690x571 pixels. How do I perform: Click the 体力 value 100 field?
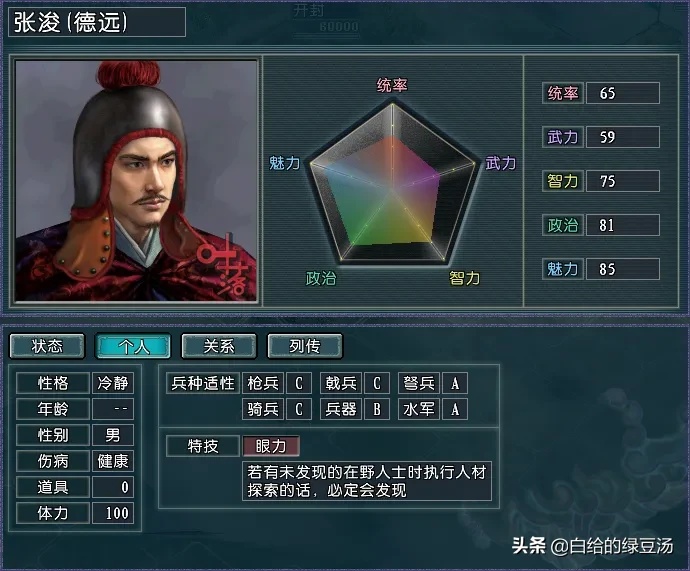click(113, 513)
